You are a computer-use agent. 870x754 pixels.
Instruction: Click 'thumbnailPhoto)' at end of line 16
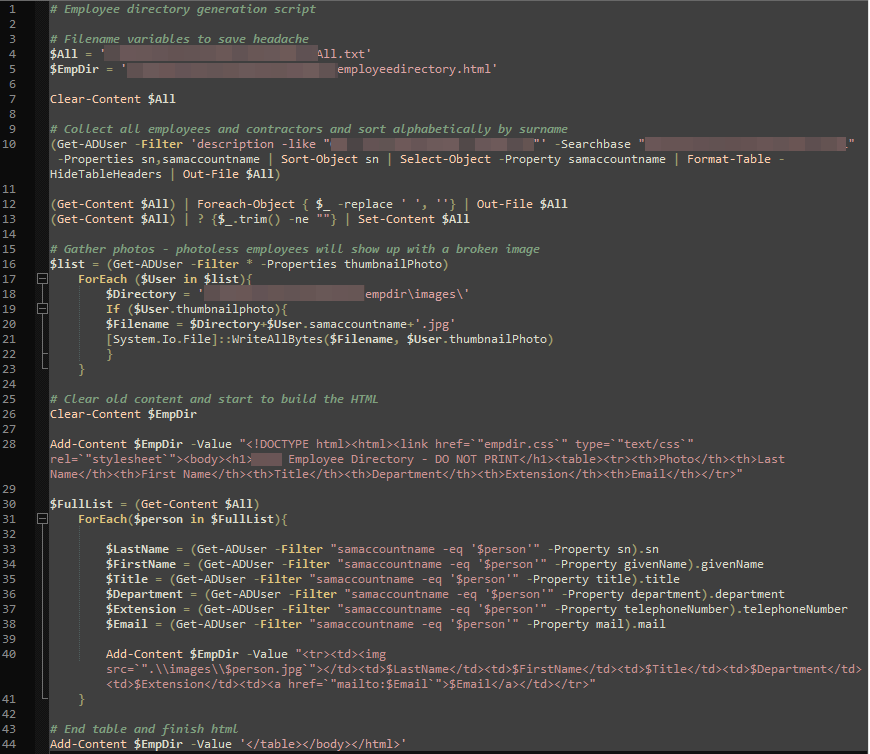tap(396, 264)
